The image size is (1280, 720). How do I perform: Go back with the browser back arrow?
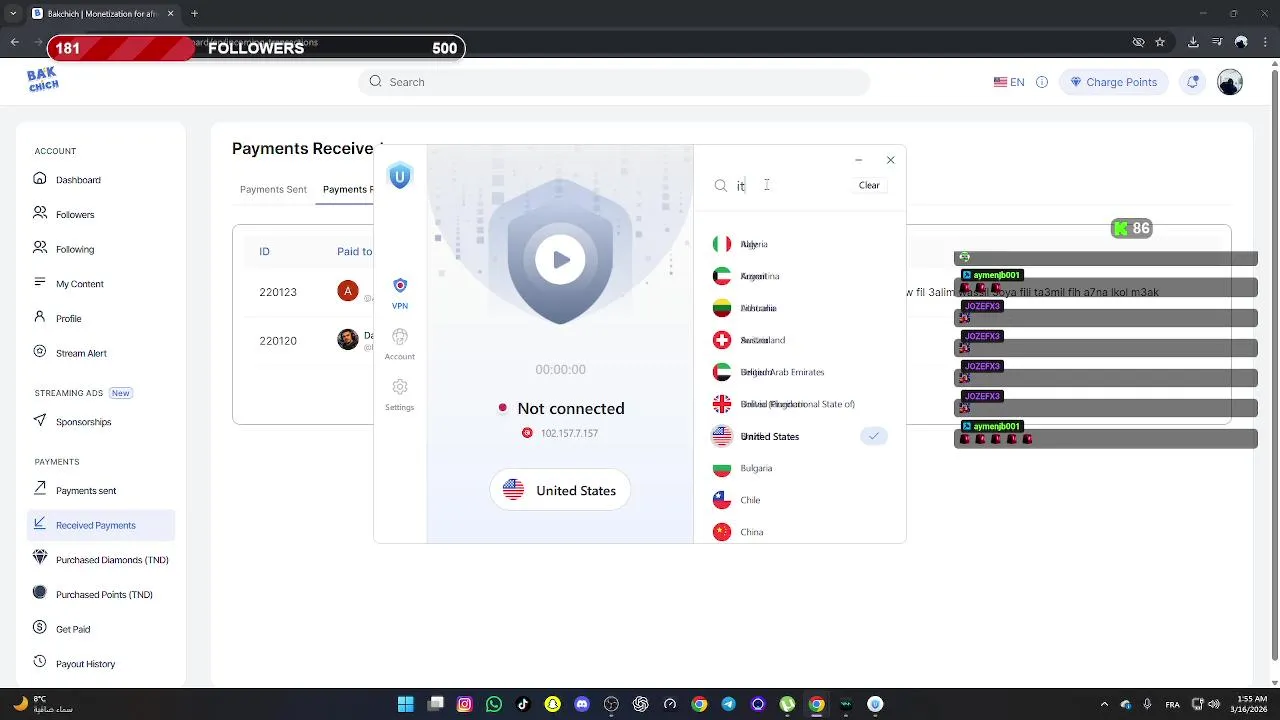point(15,42)
